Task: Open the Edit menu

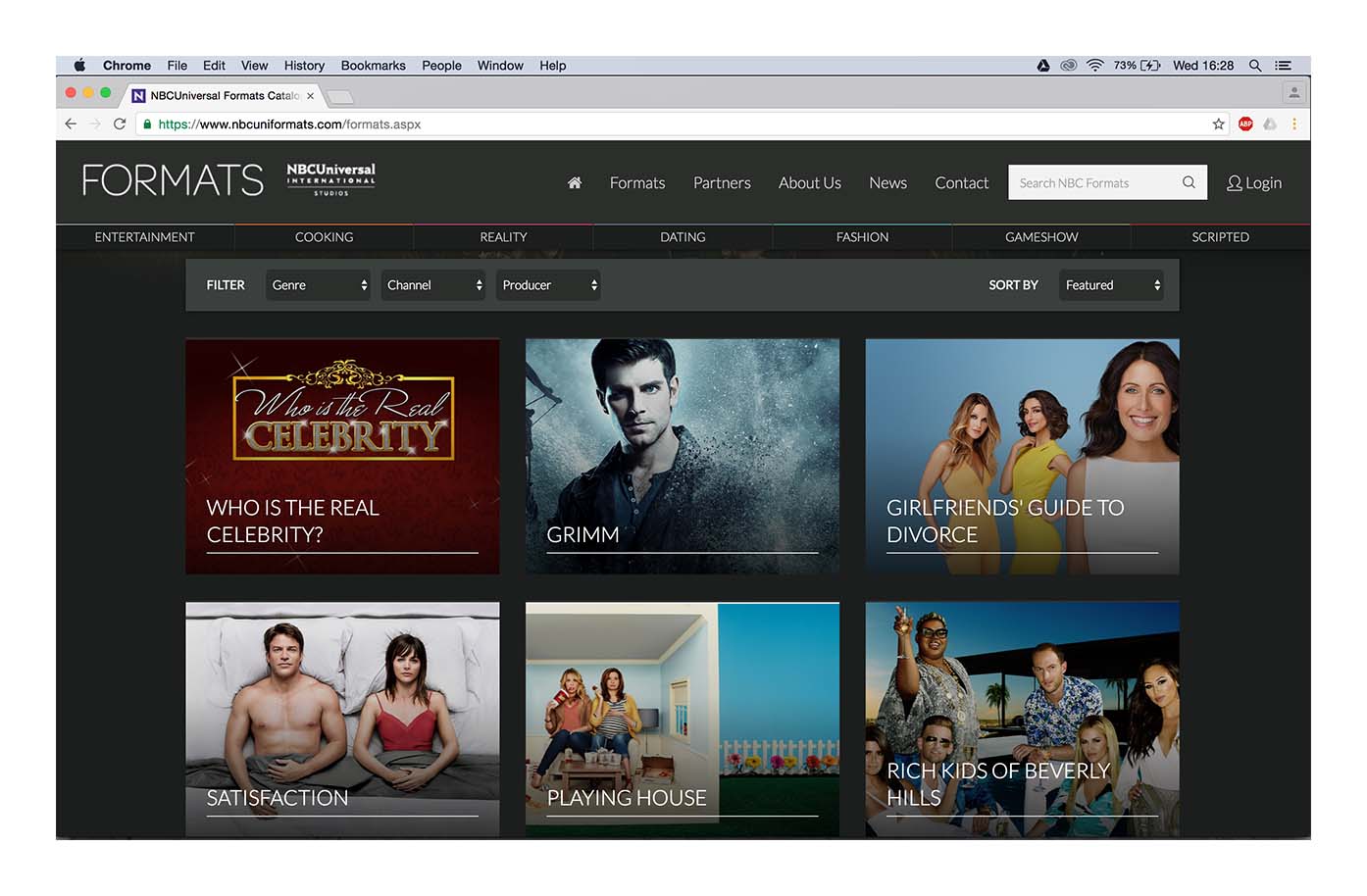Action: click(x=214, y=66)
